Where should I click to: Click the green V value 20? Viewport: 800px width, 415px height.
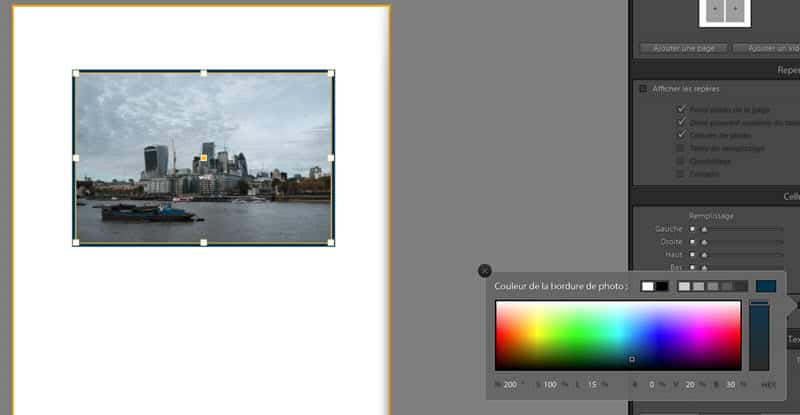(x=690, y=384)
